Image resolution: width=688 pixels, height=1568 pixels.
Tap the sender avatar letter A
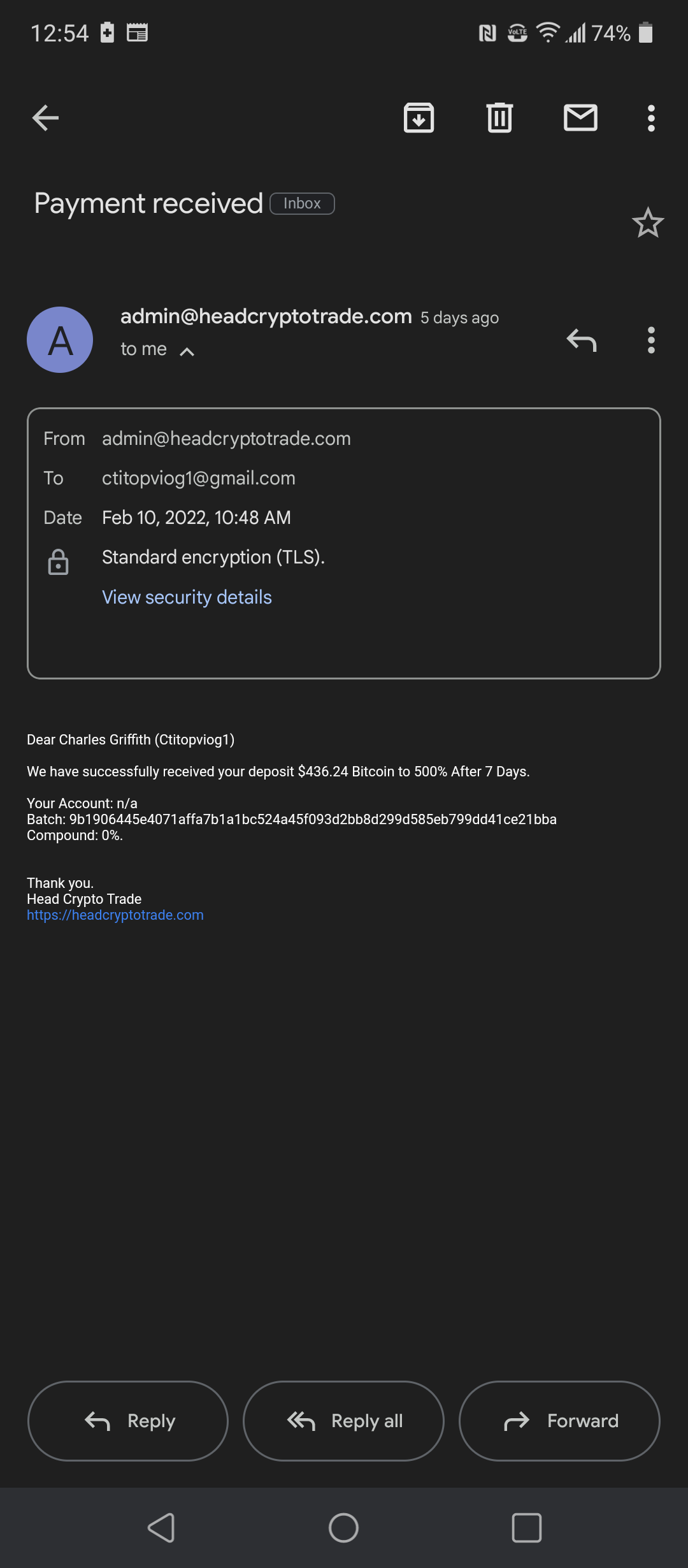tap(60, 340)
